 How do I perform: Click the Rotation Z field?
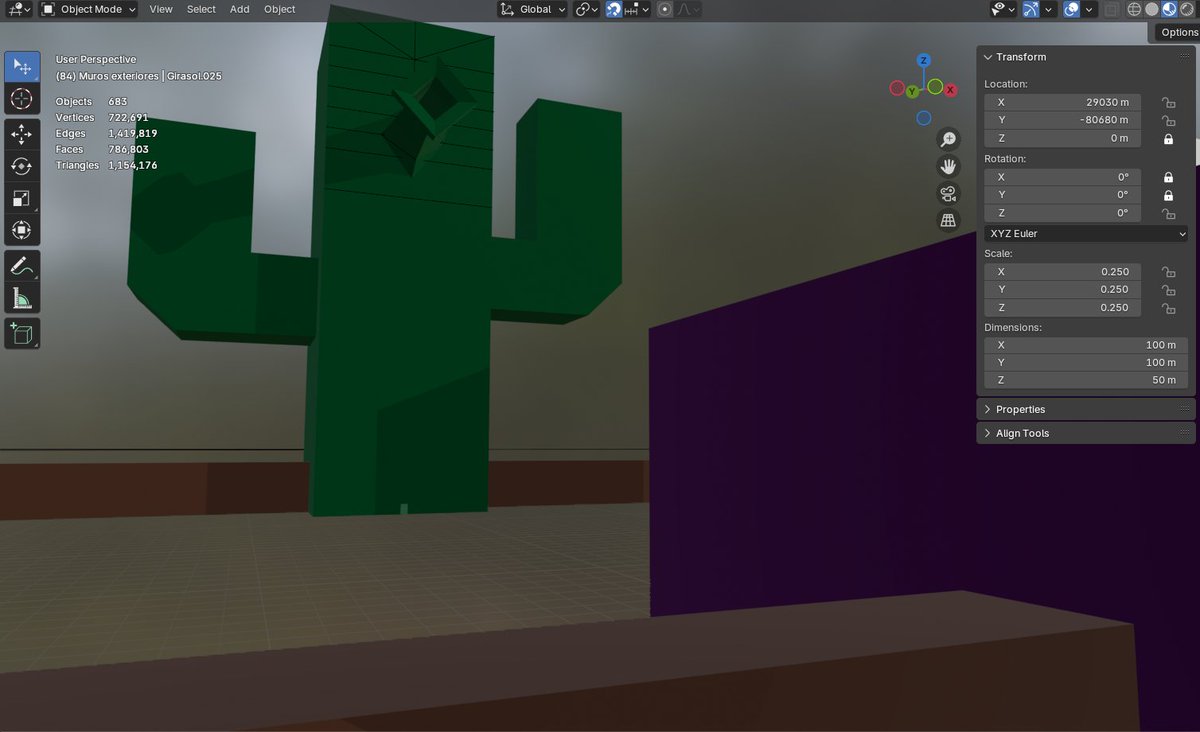click(1062, 213)
